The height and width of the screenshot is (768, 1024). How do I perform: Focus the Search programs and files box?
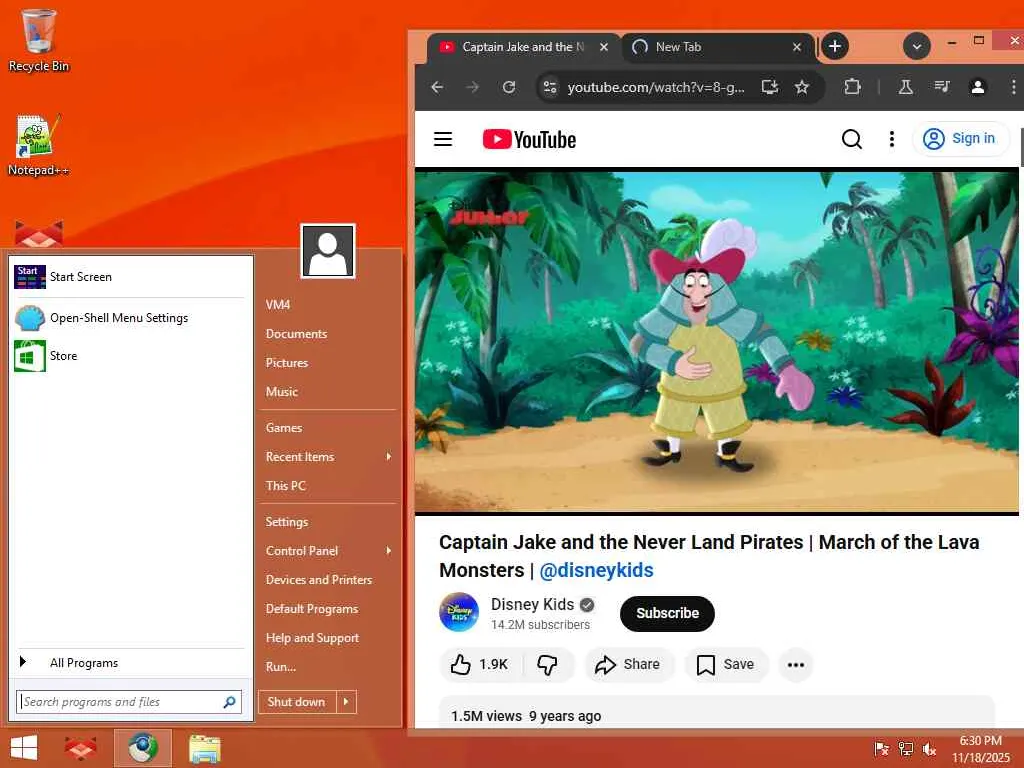(x=129, y=702)
